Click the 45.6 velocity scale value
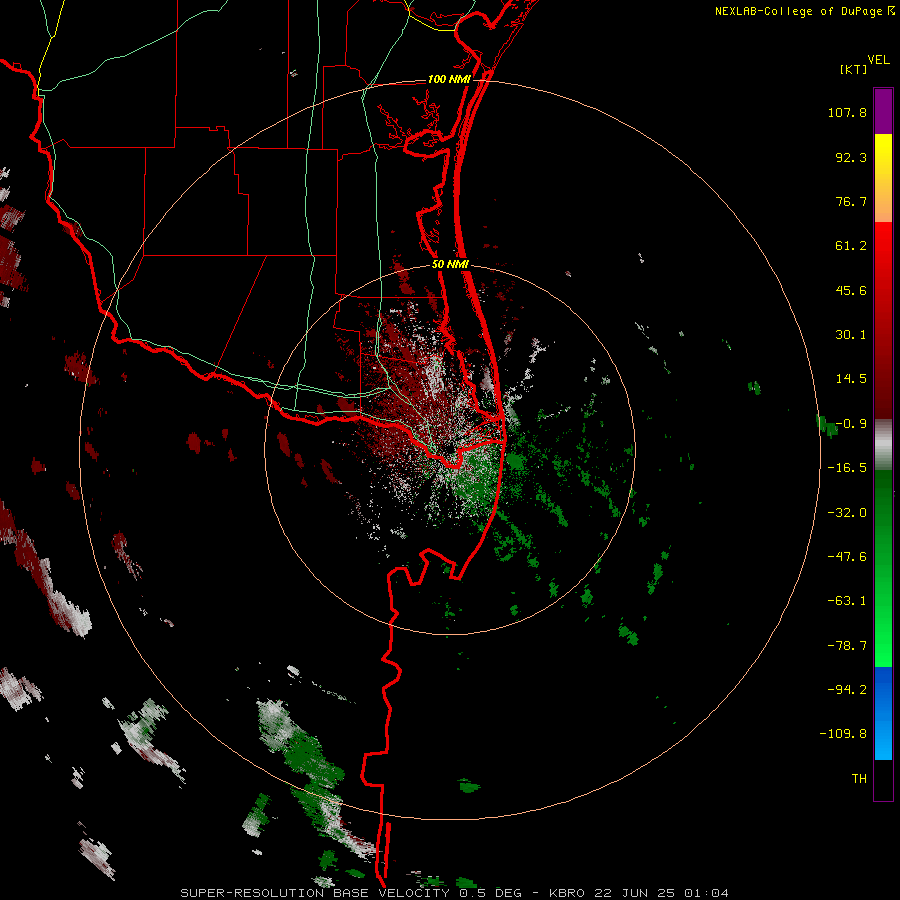The image size is (900, 900). click(851, 290)
